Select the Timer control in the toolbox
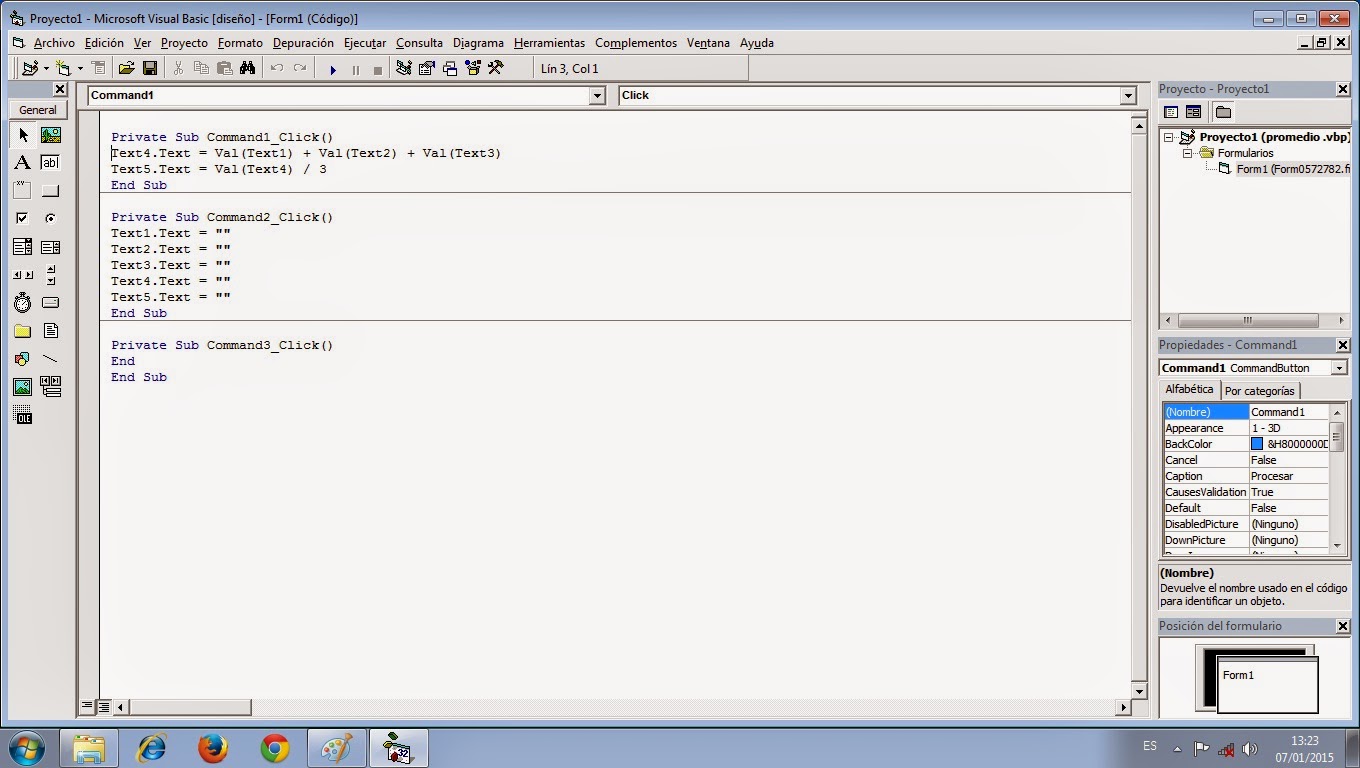This screenshot has height=768, width=1360. [22, 302]
